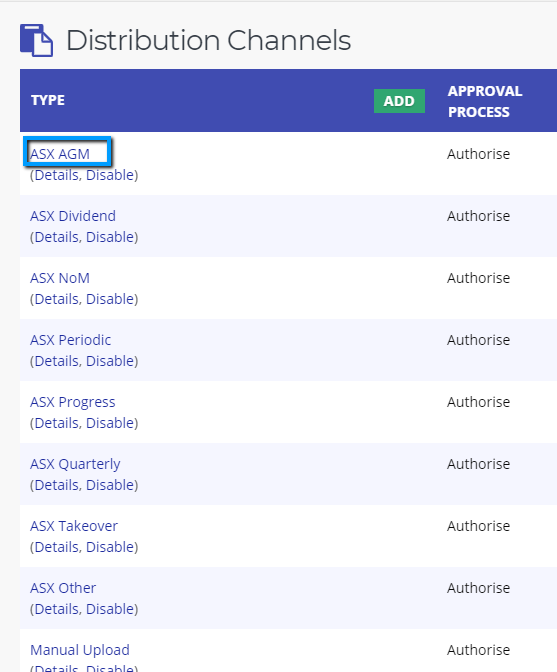
Task: Open the Manual Upload channel link
Action: tap(80, 650)
